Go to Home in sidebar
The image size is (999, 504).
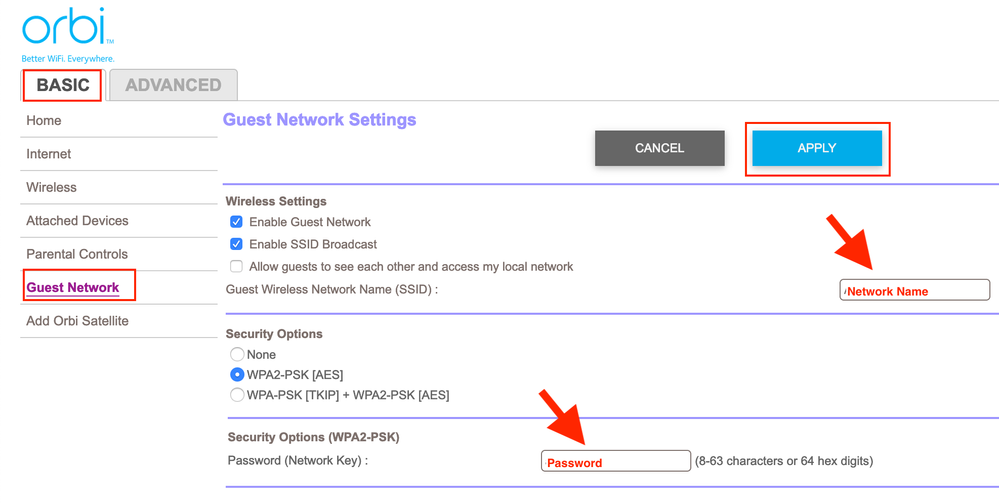(x=44, y=121)
